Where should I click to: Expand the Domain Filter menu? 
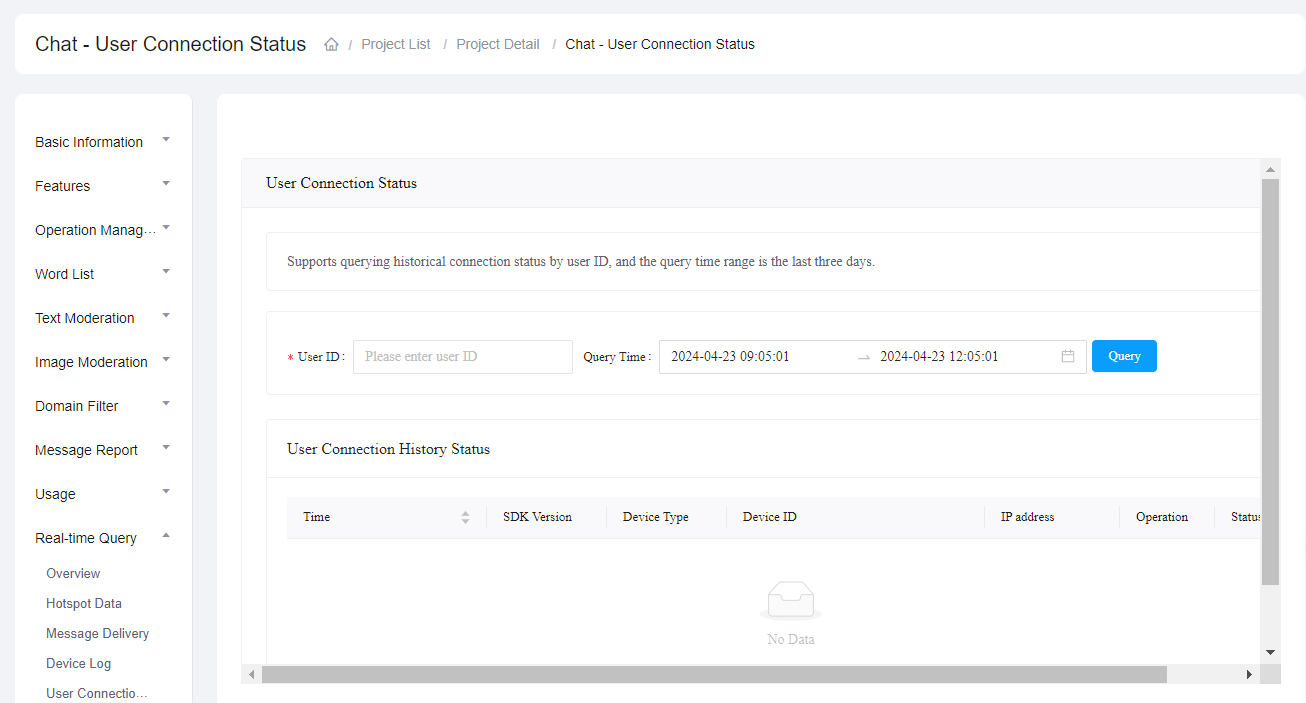[x=103, y=406]
